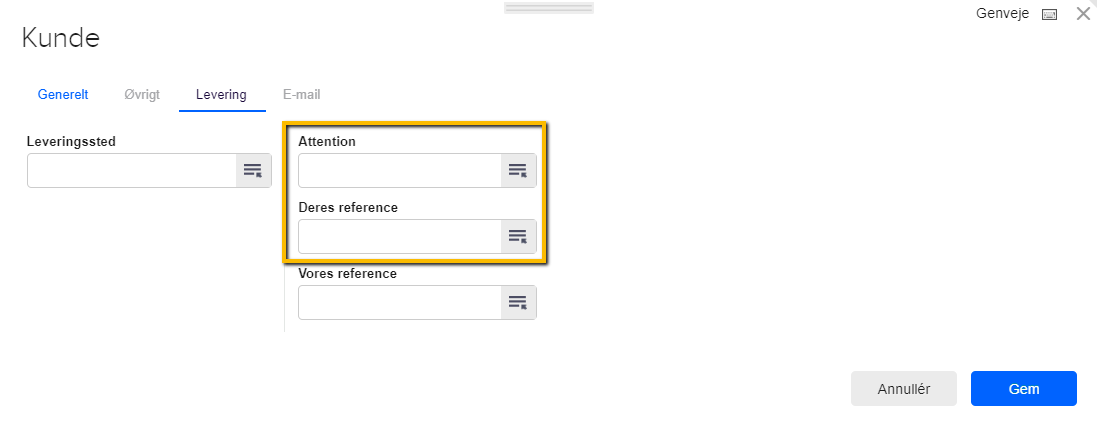This screenshot has width=1097, height=427.
Task: Close the Kunde dialog with the X
Action: [1082, 14]
